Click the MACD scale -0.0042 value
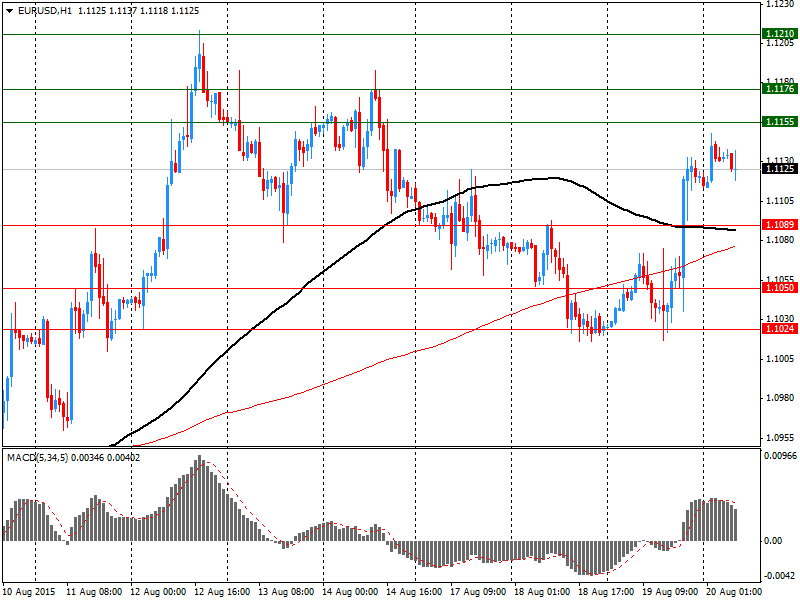Screen dimensions: 800x600 (780, 576)
